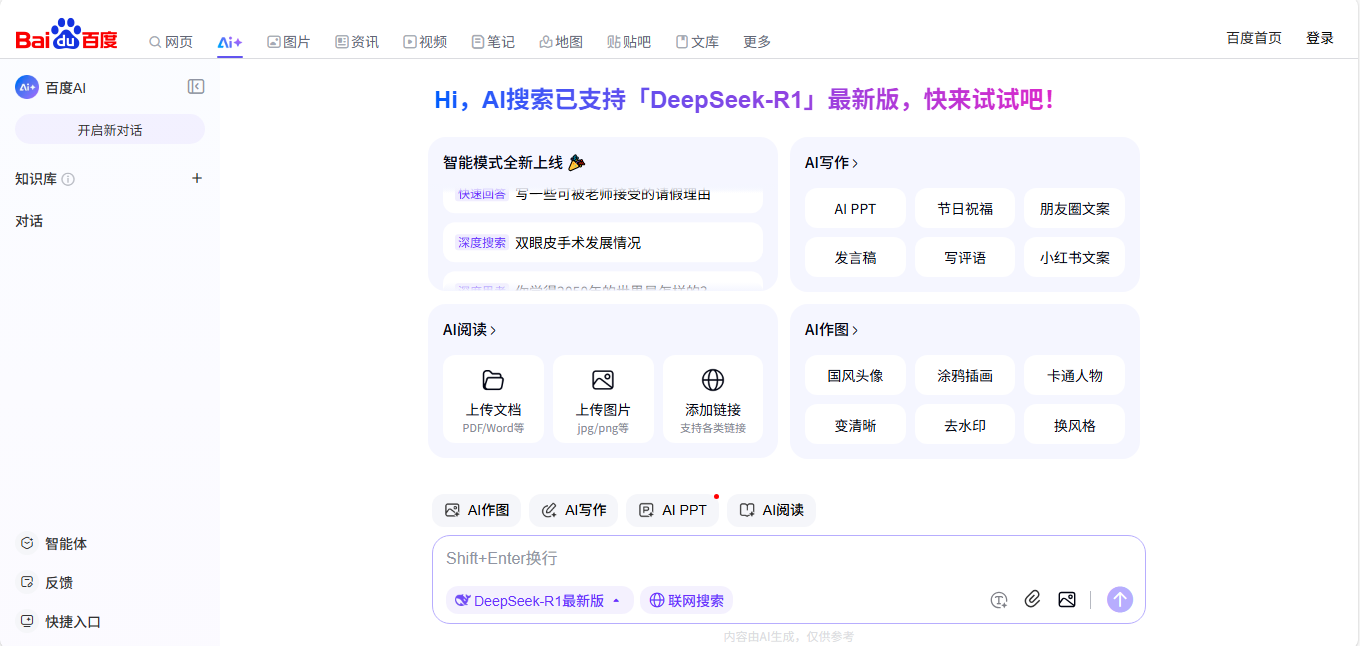The image size is (1360, 646).
Task: Click the 变清晰 option
Action: click(x=855, y=425)
